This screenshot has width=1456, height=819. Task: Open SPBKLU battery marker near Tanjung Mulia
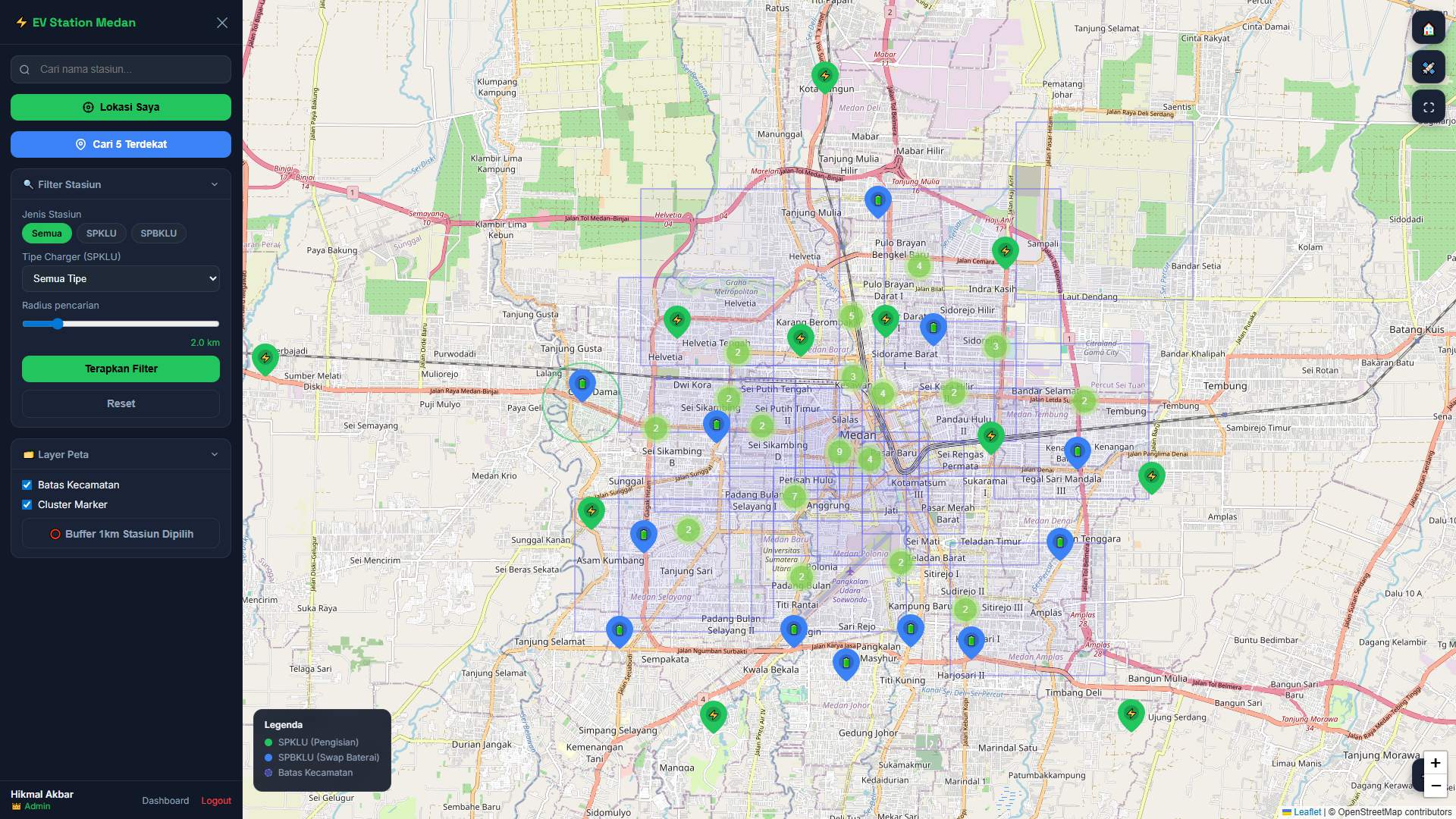click(x=878, y=202)
